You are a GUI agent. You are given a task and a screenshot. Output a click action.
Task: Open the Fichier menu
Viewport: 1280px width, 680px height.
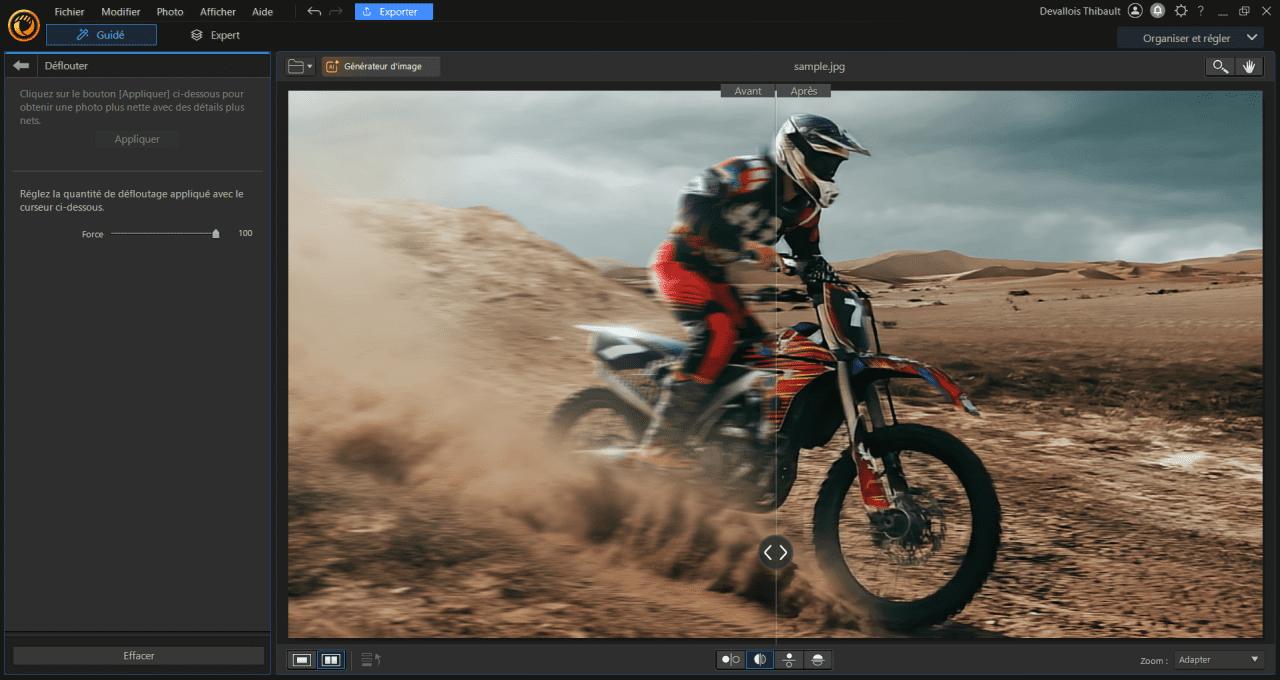click(69, 11)
